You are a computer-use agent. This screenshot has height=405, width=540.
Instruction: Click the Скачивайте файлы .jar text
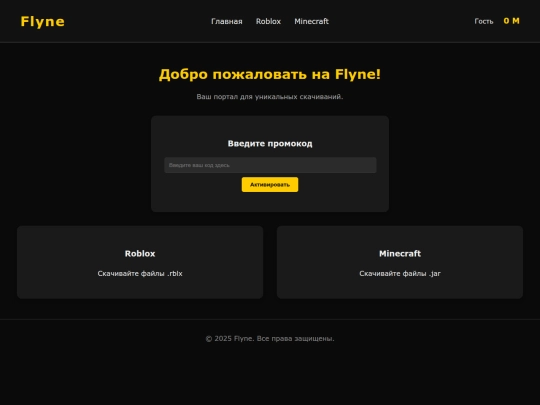tap(400, 273)
